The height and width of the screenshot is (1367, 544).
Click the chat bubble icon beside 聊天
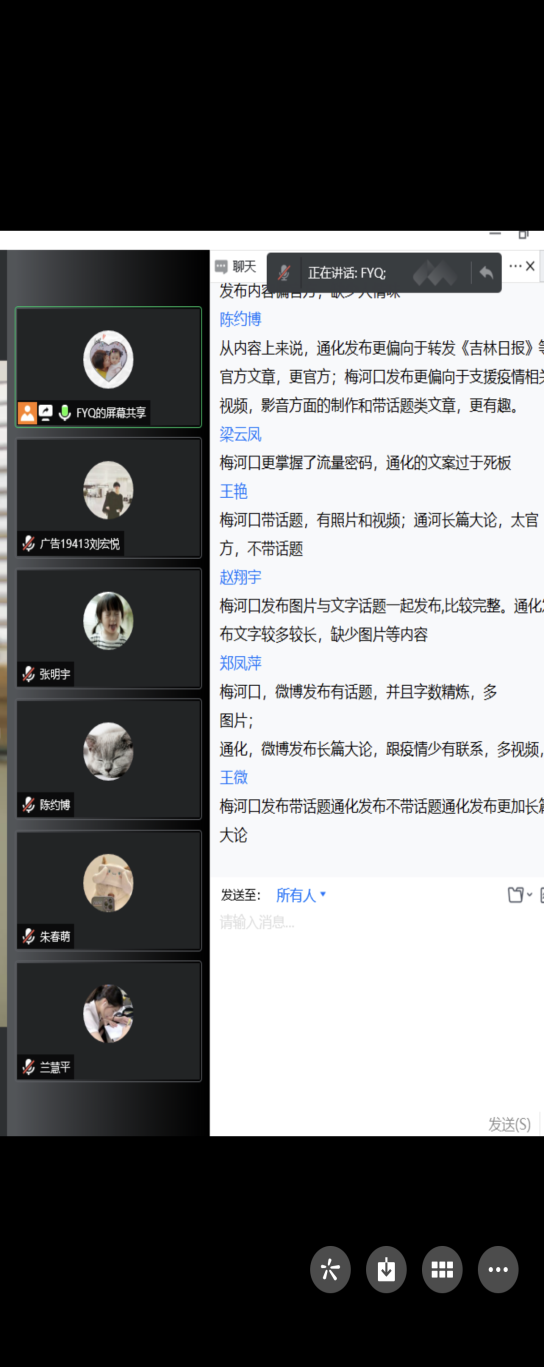point(221,267)
